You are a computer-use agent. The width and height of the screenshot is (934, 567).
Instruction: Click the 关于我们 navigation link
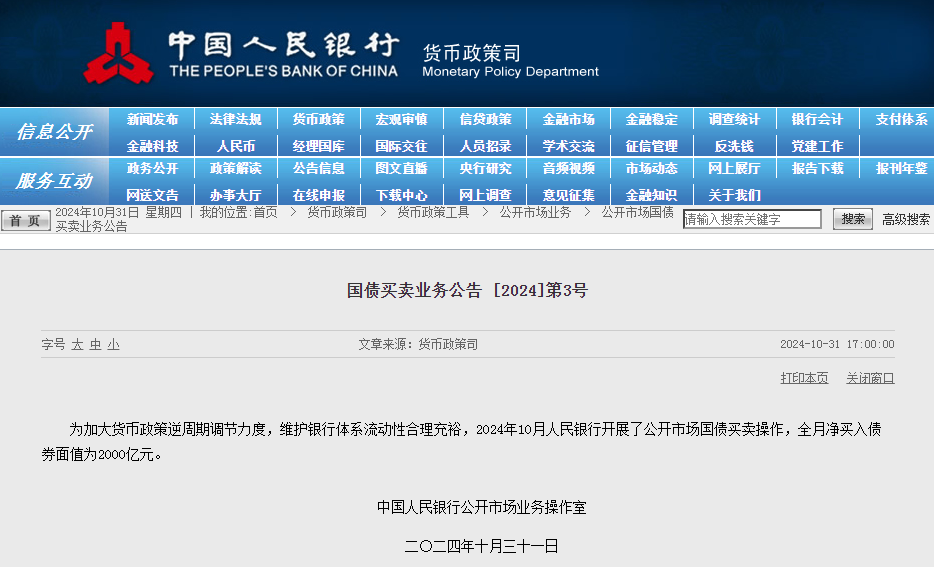click(734, 195)
